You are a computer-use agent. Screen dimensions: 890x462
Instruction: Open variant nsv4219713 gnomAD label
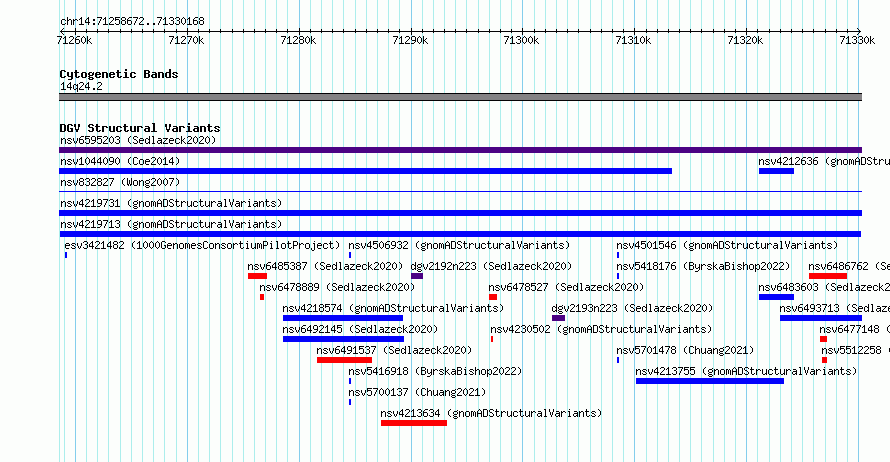[171, 224]
